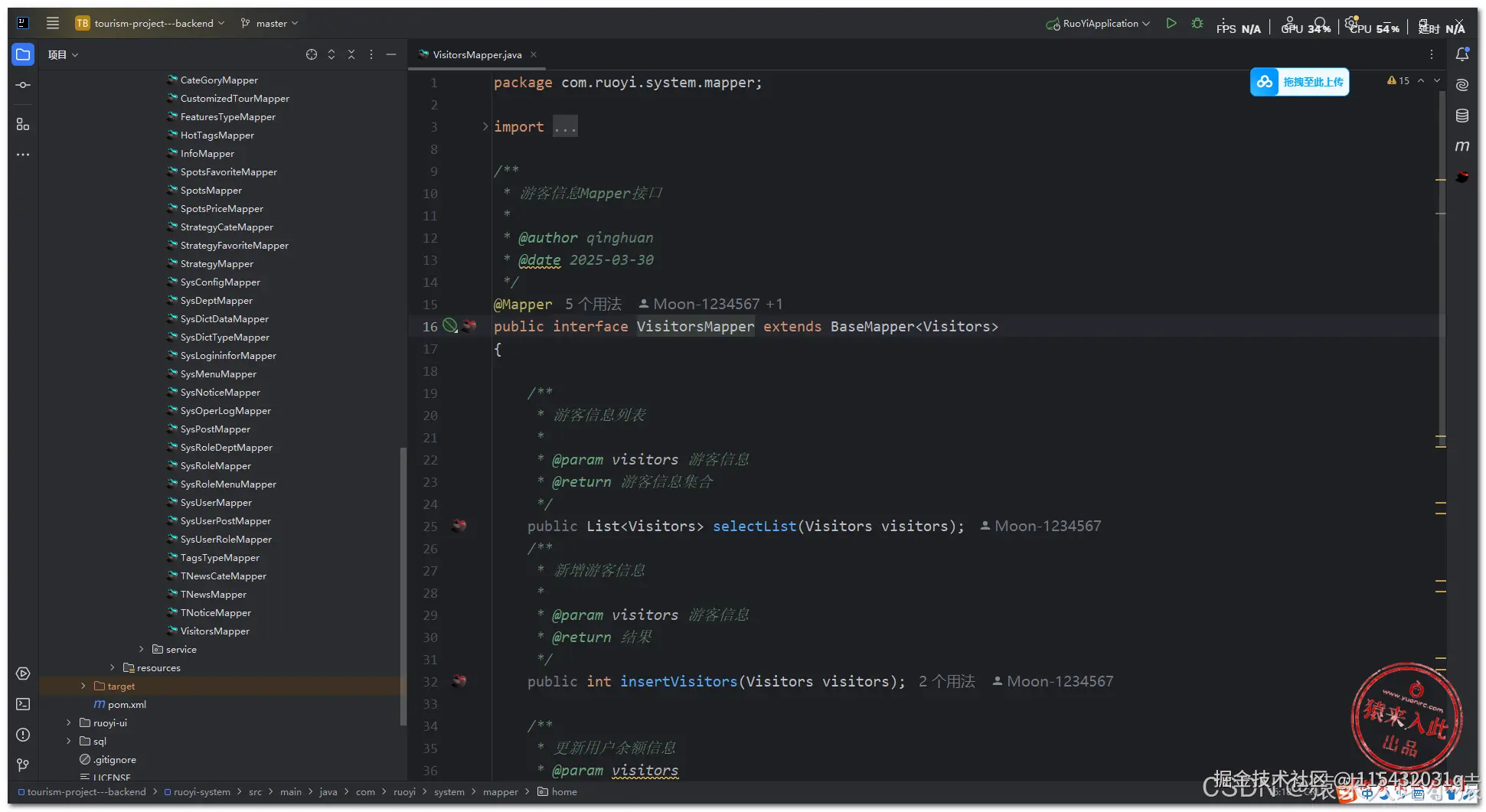Open the RuoYiApplication run configuration dropdown
This screenshot has height=812, width=1486.
pyautogui.click(x=1098, y=23)
